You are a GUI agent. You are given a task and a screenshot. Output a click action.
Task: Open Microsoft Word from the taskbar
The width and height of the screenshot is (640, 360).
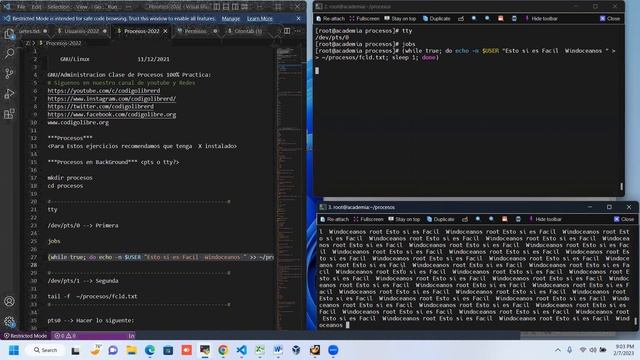click(x=278, y=350)
